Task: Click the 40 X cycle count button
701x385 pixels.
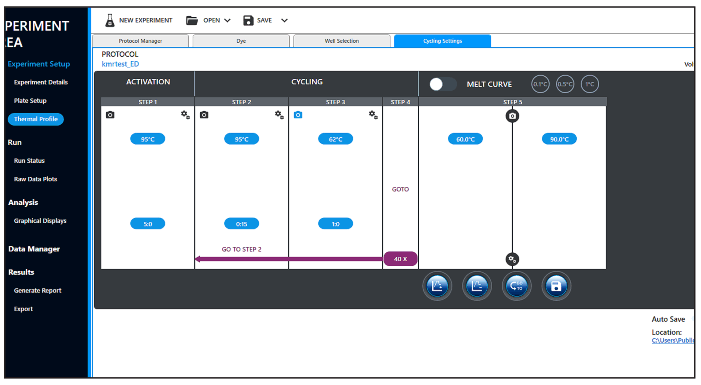Action: click(x=400, y=259)
